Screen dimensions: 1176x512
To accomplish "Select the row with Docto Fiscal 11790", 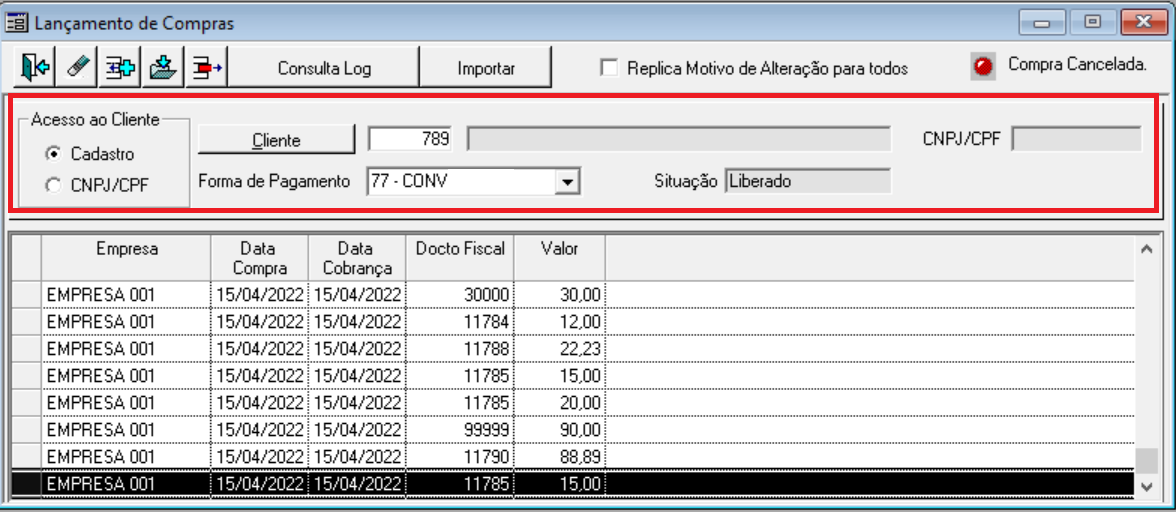I will [x=574, y=457].
